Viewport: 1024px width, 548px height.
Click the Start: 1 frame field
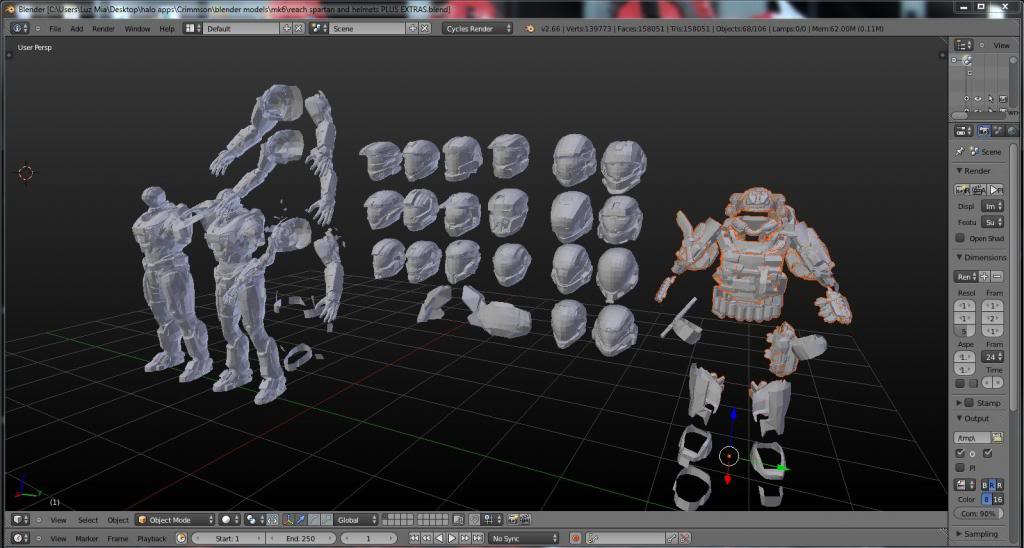click(228, 538)
